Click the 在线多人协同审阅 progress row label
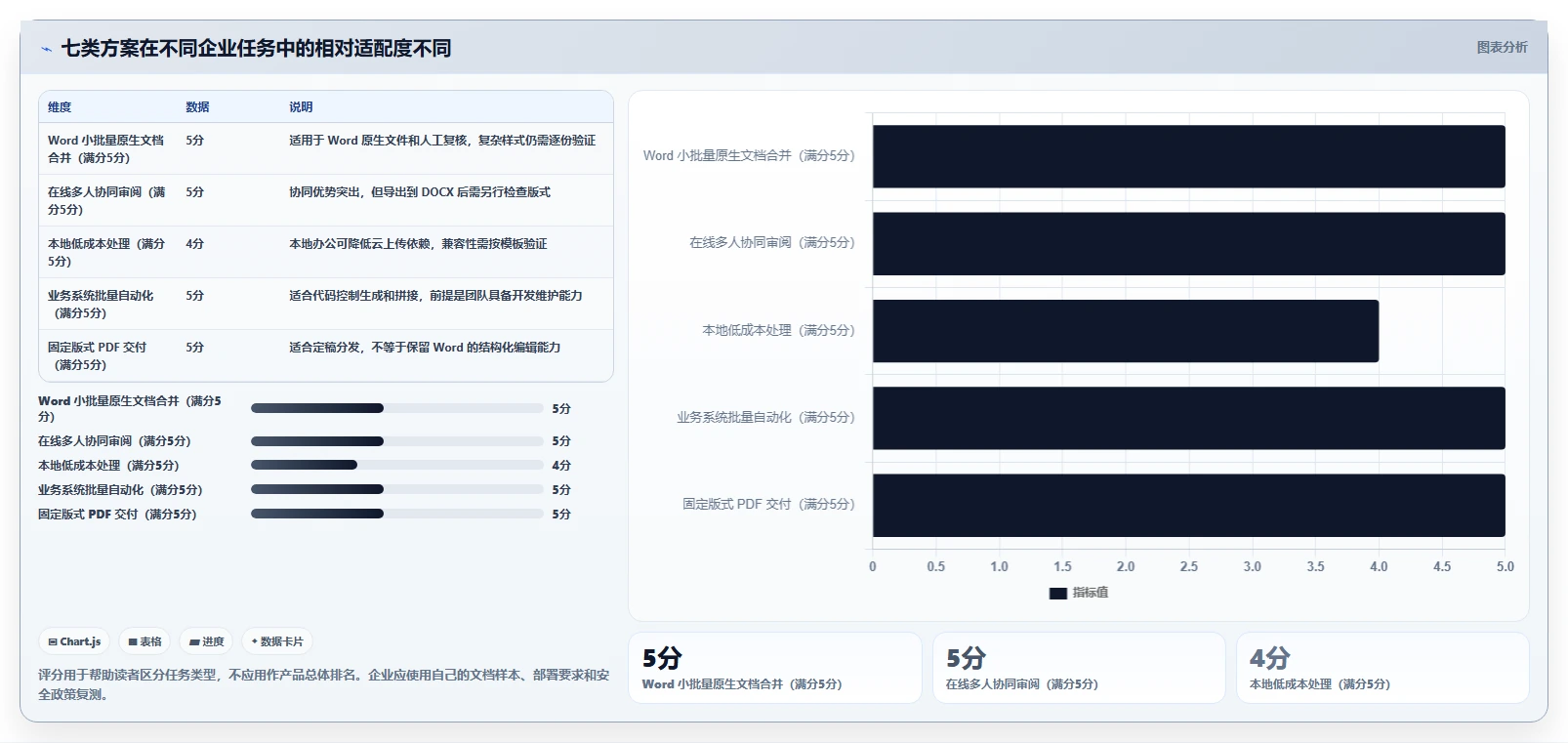Viewport: 1568px width, 743px height. (114, 441)
